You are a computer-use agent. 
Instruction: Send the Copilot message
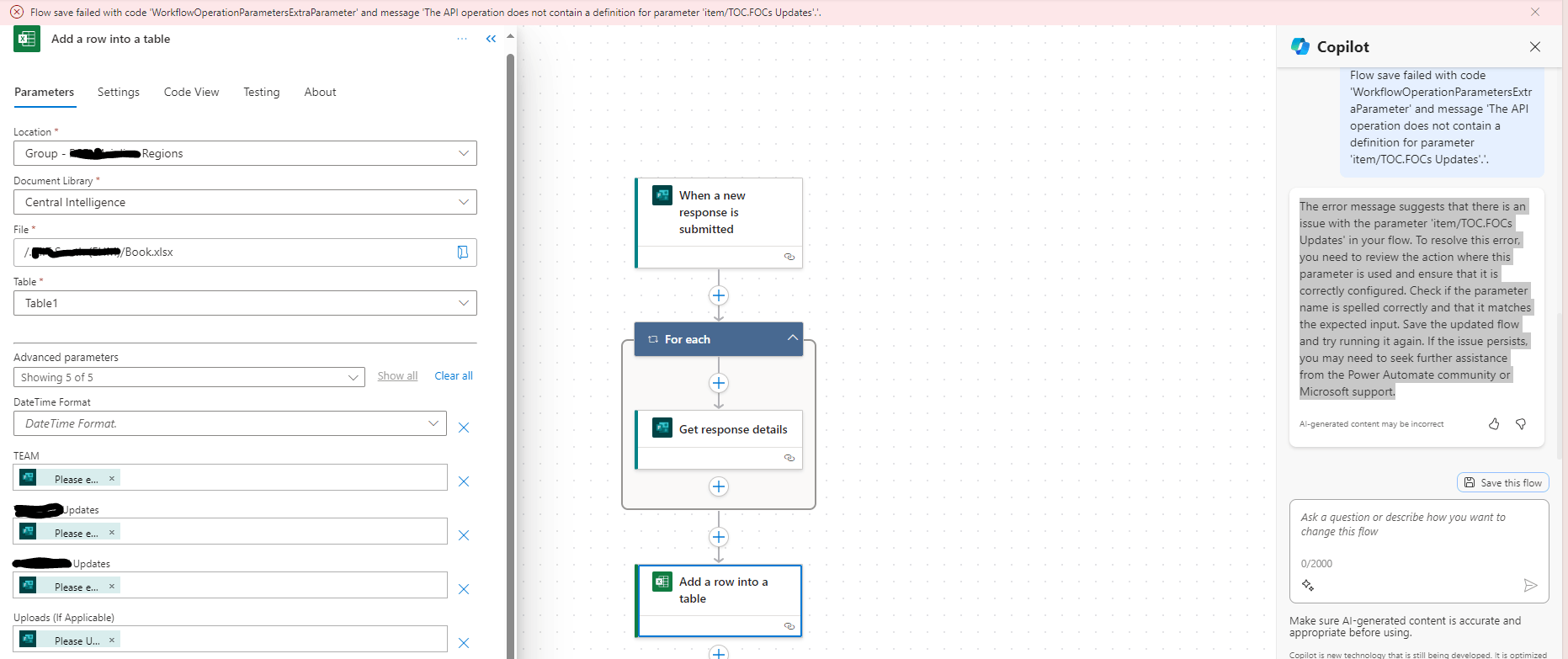click(x=1530, y=585)
